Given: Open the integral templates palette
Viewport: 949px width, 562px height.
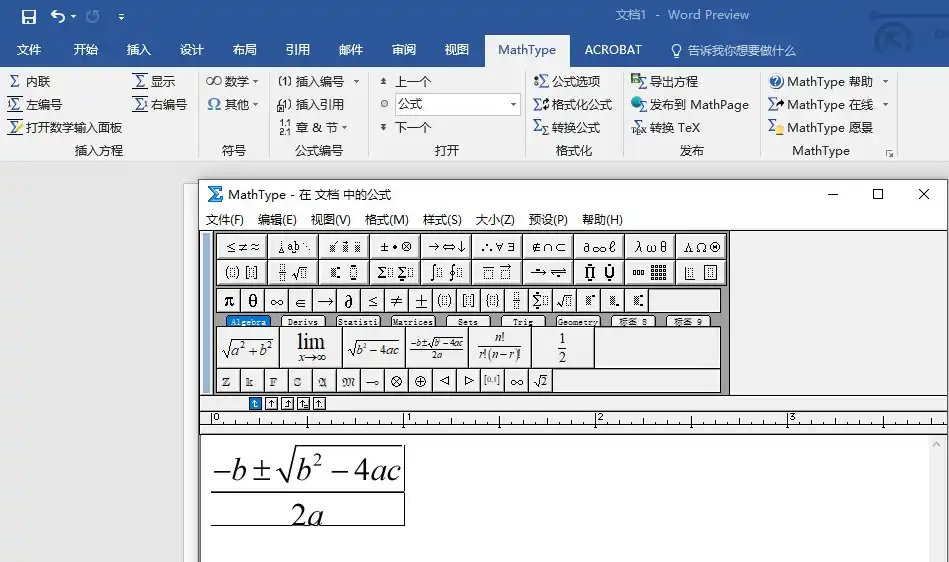Looking at the screenshot, I should pyautogui.click(x=446, y=272).
